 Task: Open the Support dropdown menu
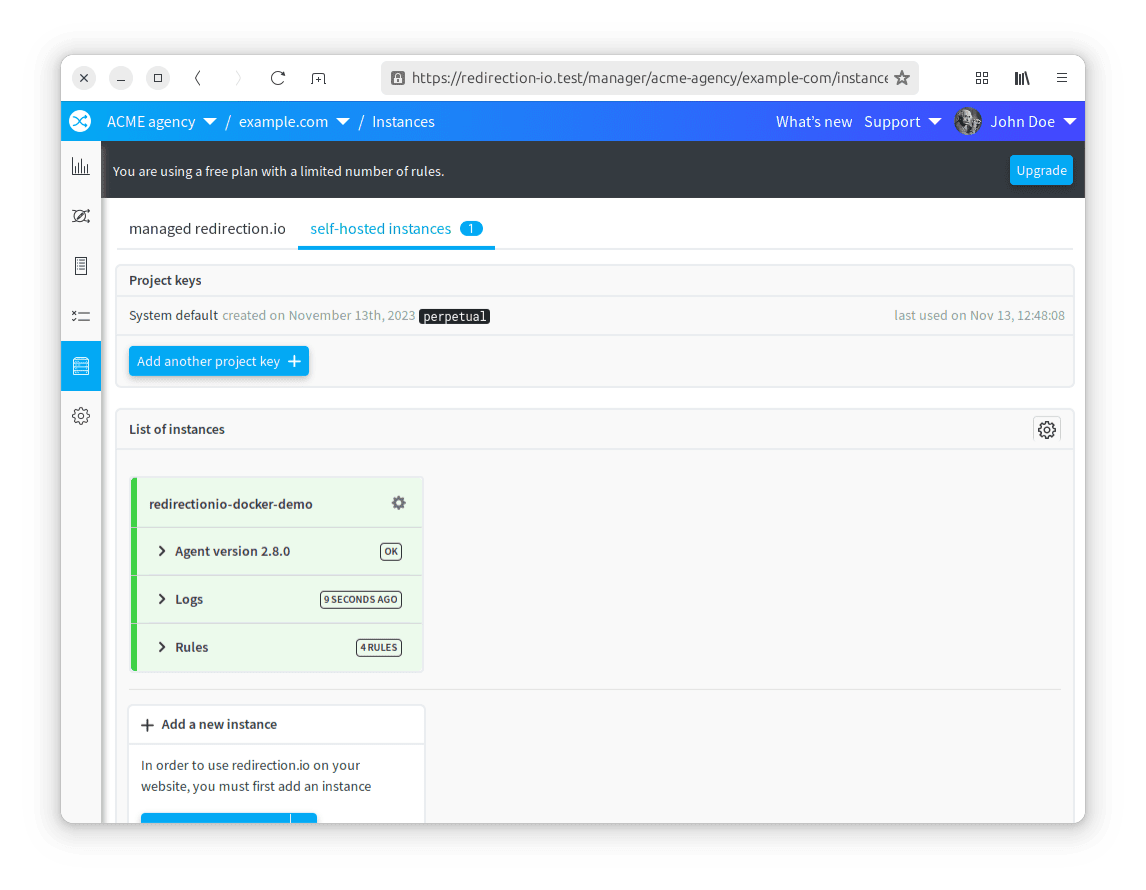(902, 121)
